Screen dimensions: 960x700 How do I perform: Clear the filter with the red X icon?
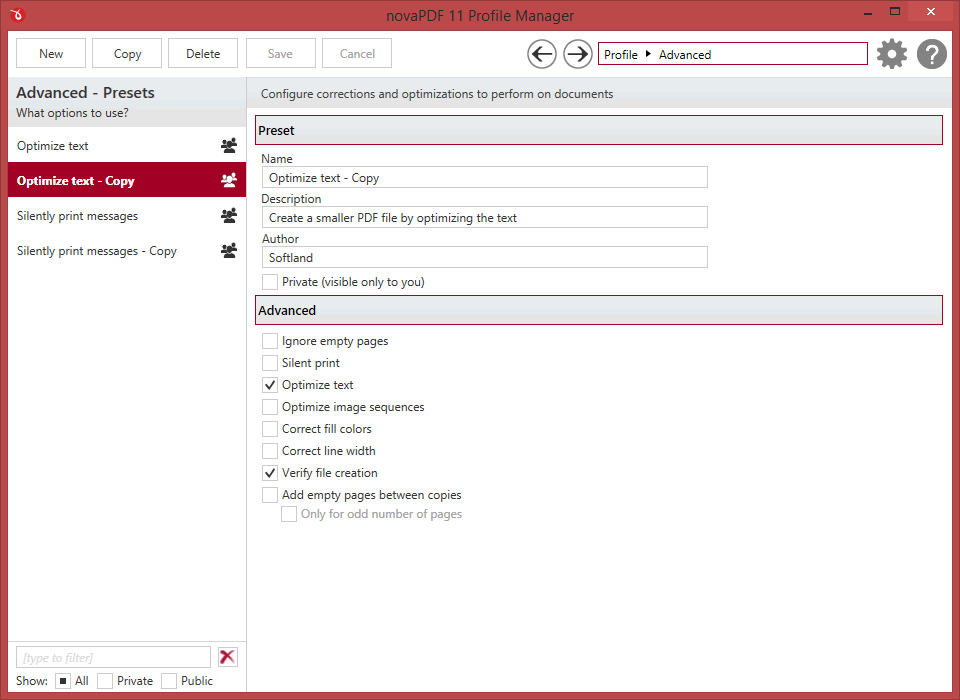(x=228, y=657)
